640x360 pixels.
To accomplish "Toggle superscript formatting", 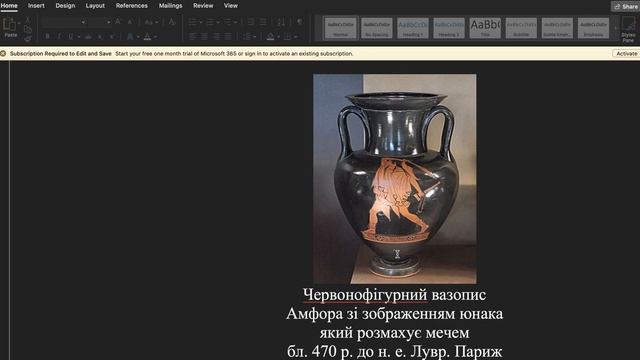I will pyautogui.click(x=112, y=37).
